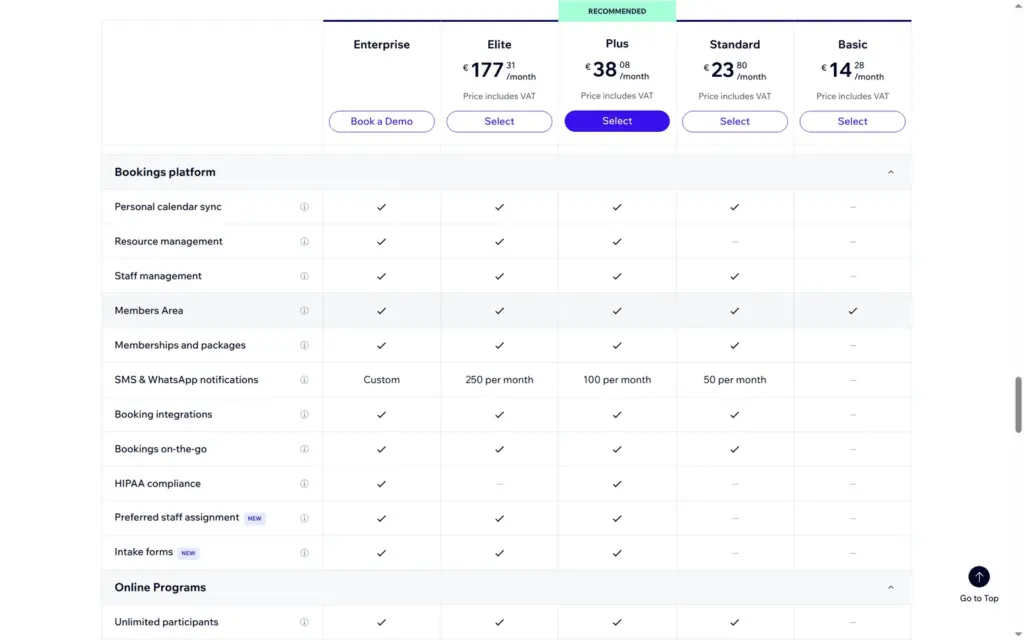Image resolution: width=1024 pixels, height=640 pixels.
Task: Click Members Area checkmark in Basic column
Action: point(852,311)
